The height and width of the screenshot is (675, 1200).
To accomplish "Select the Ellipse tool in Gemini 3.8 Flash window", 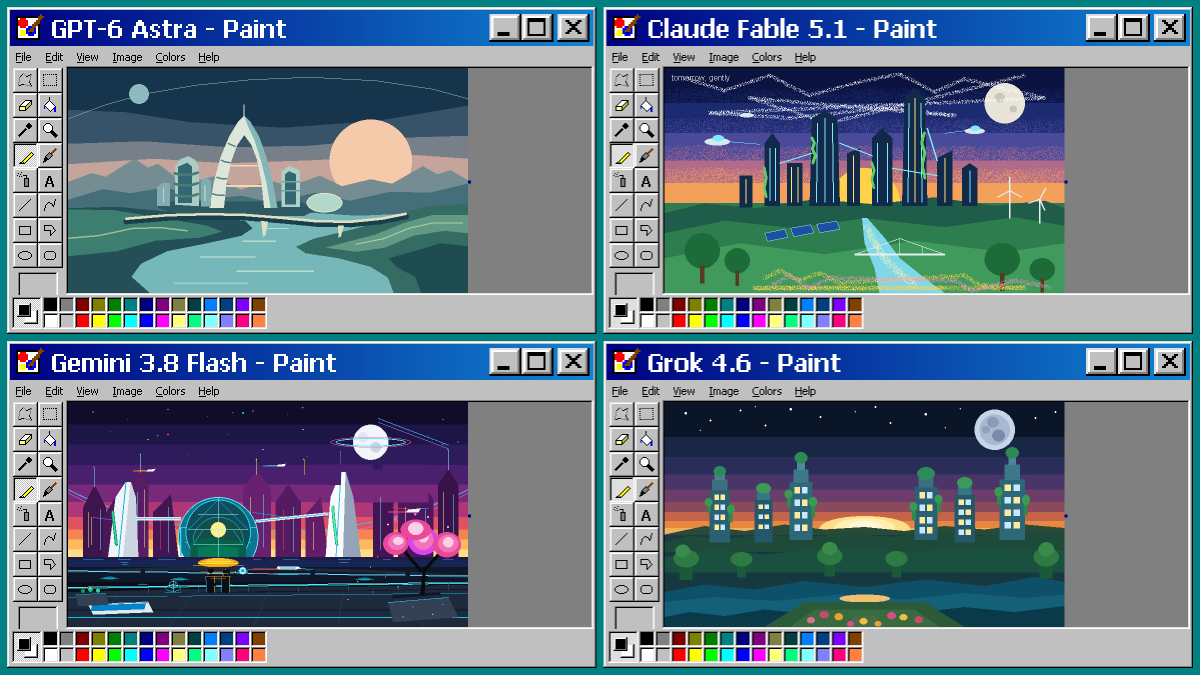I will pos(25,589).
